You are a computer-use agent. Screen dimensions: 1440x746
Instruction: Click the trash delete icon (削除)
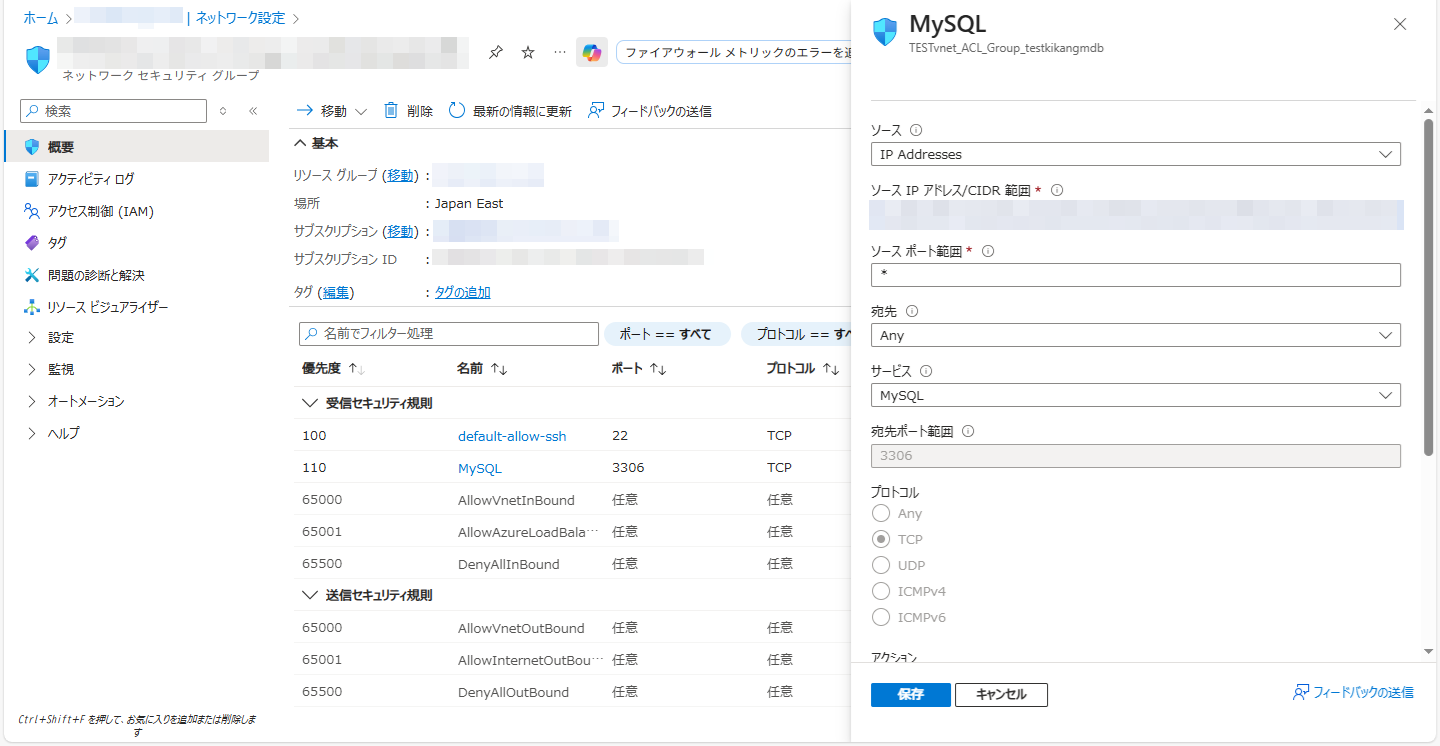[391, 111]
